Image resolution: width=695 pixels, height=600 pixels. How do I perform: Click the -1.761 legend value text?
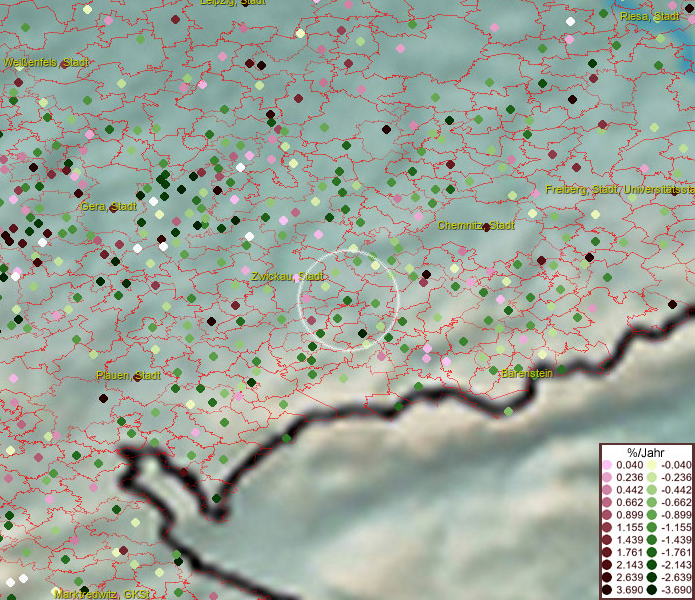pos(676,553)
